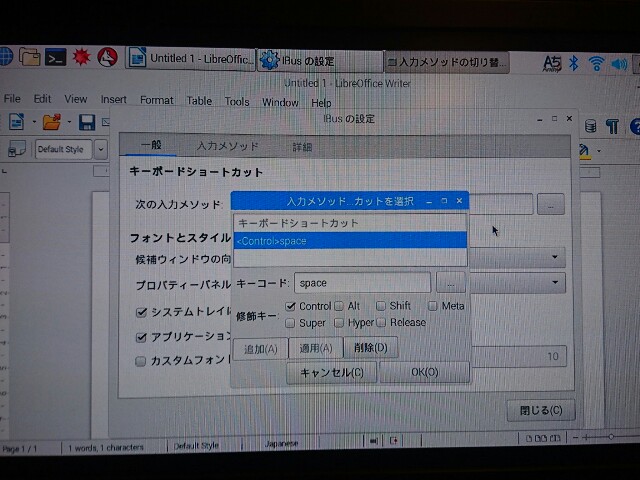Select the book view icon in status bar
Viewport: 640px width, 480px height.
pos(555,438)
